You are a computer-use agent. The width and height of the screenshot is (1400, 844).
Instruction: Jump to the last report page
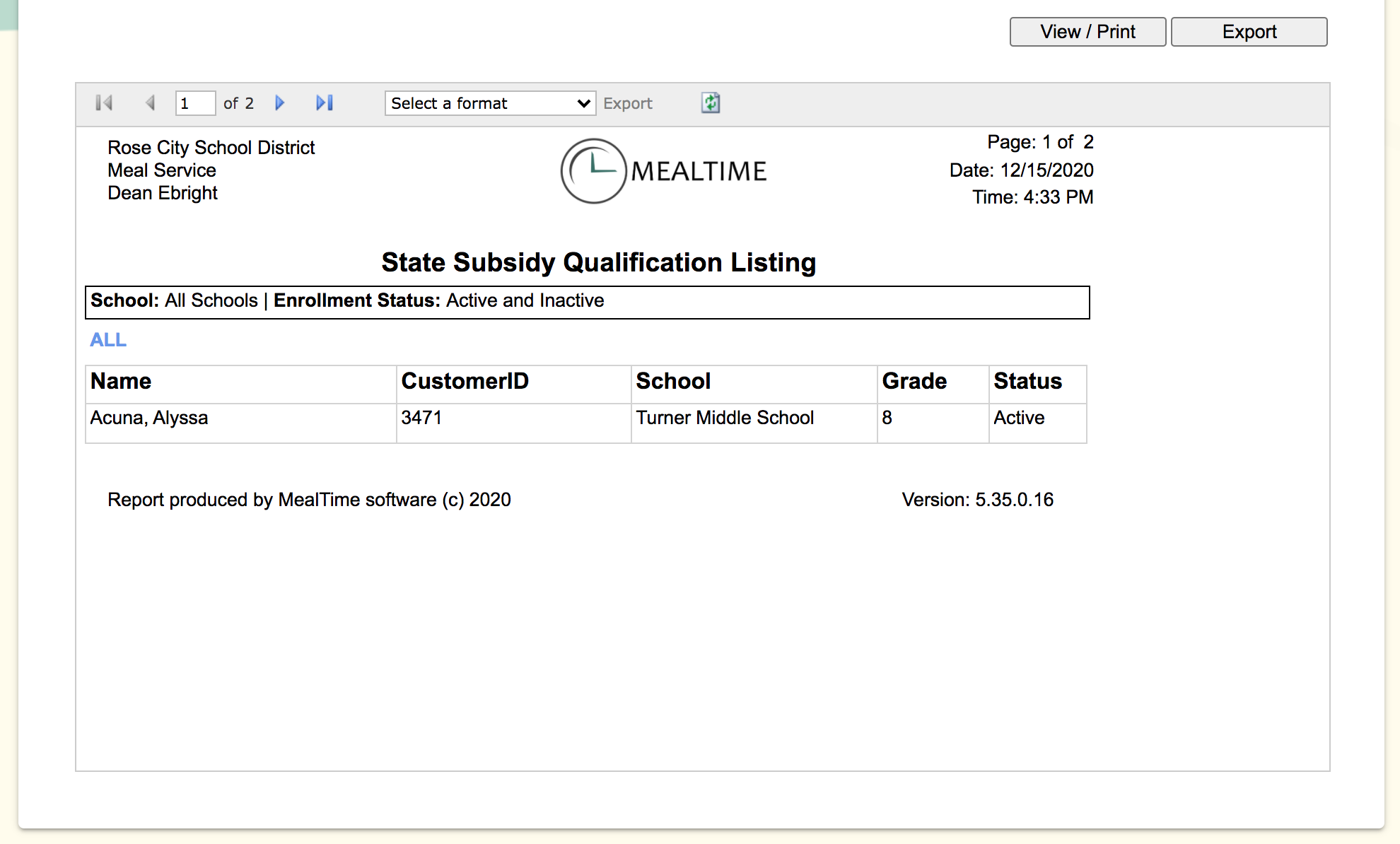325,103
